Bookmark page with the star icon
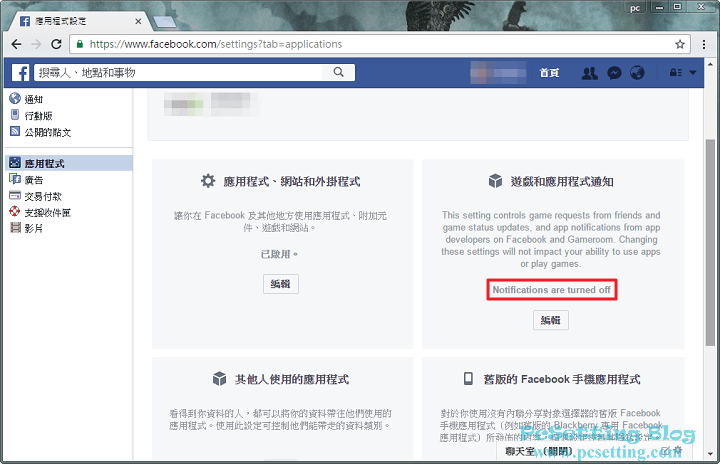This screenshot has height=464, width=720. point(680,44)
